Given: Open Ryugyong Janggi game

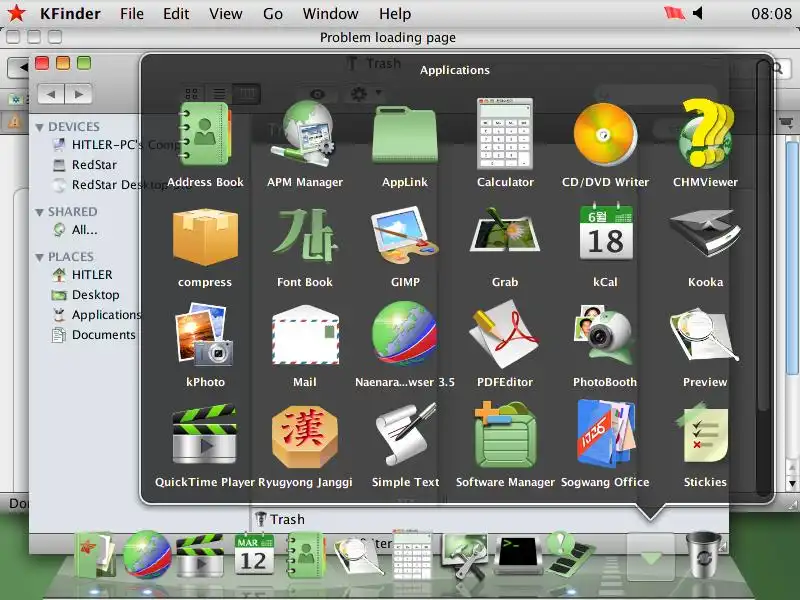Looking at the screenshot, I should coord(305,437).
